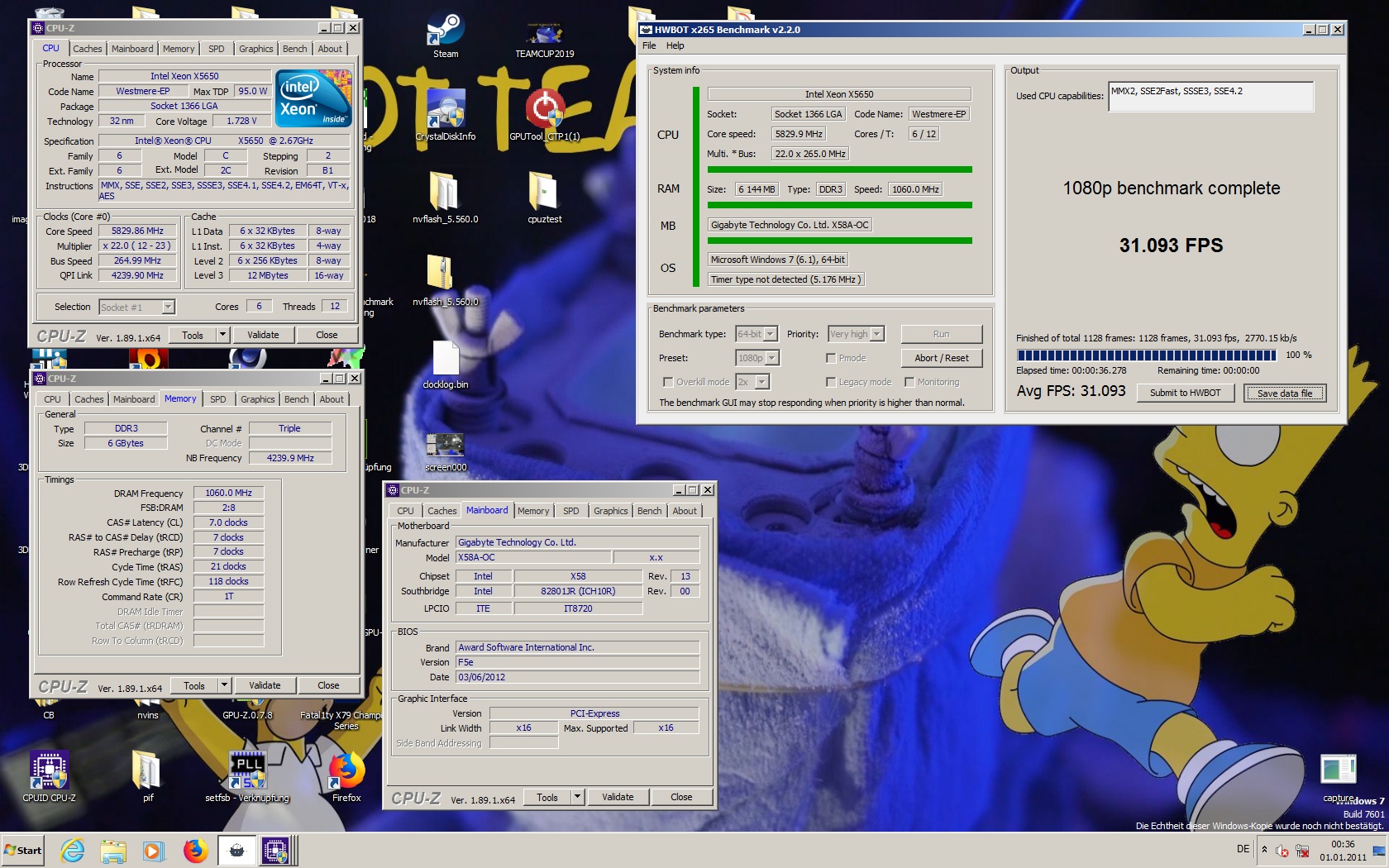Open Graphics tab in Mainboard CPU-Z window
The height and width of the screenshot is (868, 1389).
[610, 511]
